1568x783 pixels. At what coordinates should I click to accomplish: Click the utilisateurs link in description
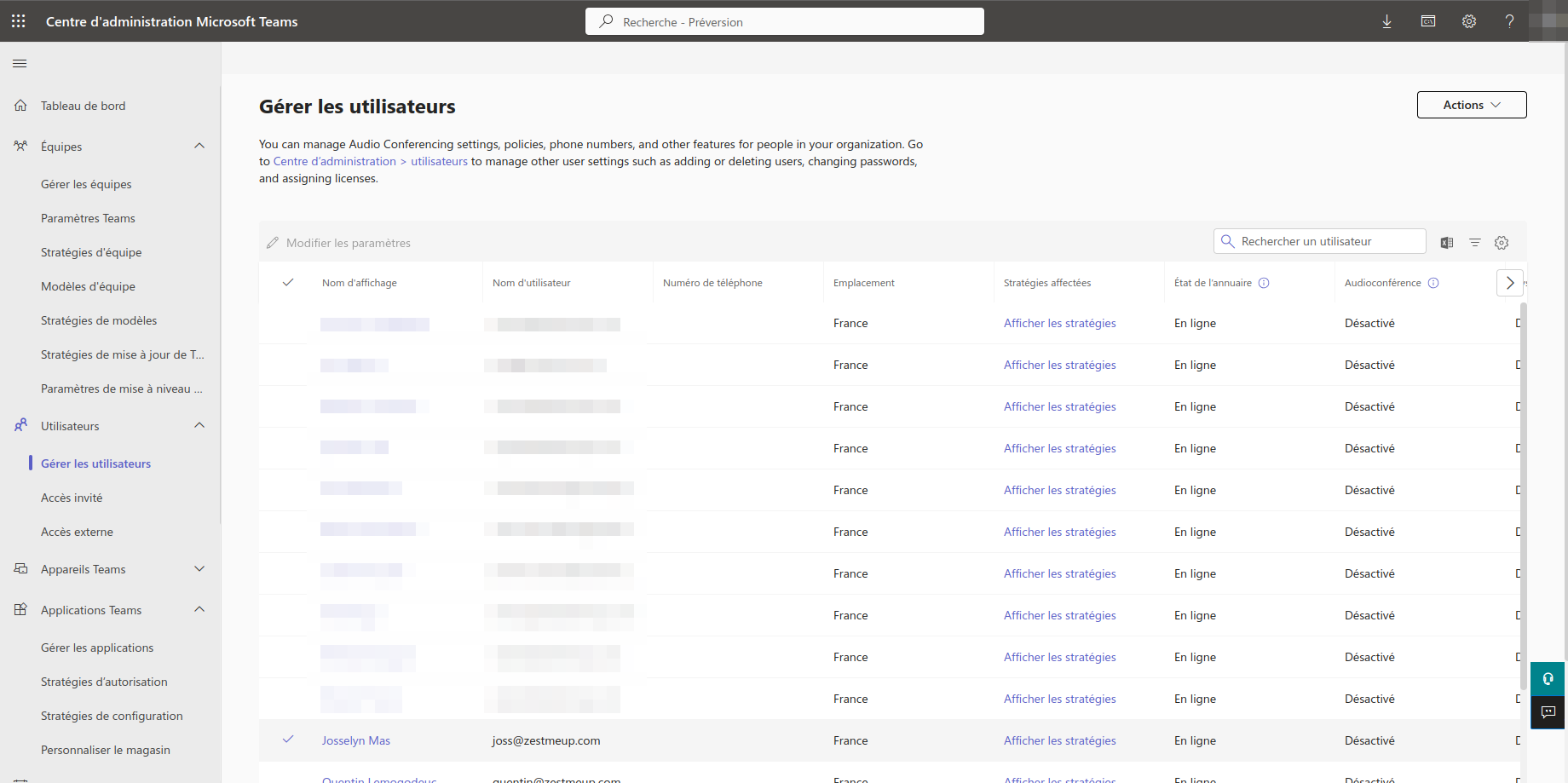pos(439,161)
